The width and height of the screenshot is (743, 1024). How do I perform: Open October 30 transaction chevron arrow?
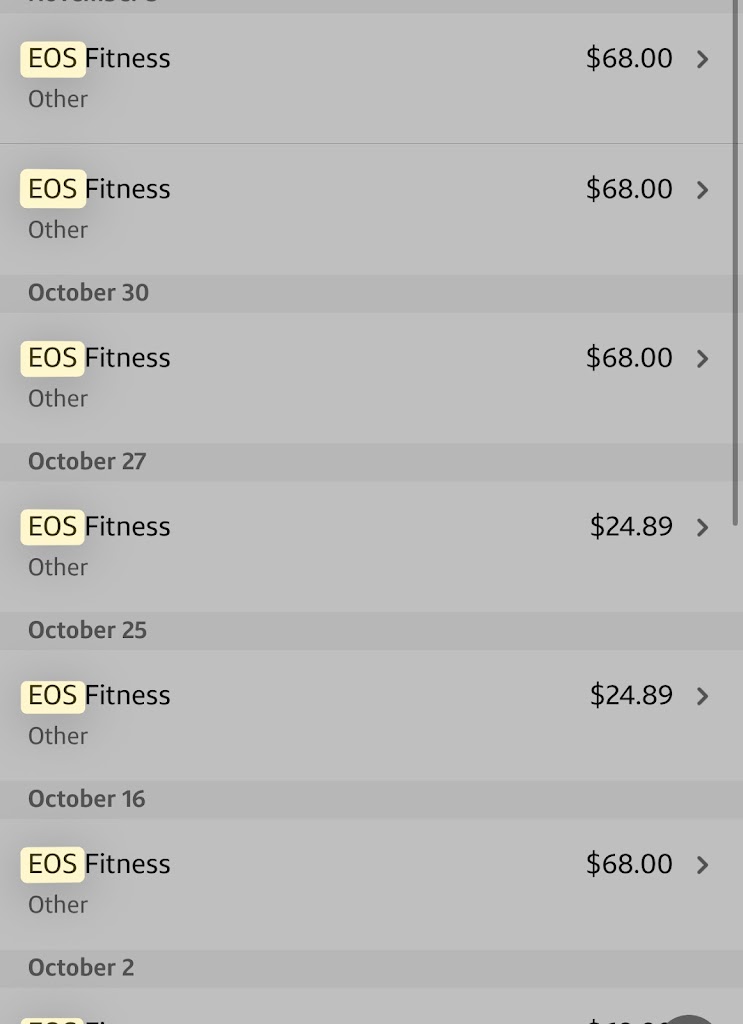point(702,359)
